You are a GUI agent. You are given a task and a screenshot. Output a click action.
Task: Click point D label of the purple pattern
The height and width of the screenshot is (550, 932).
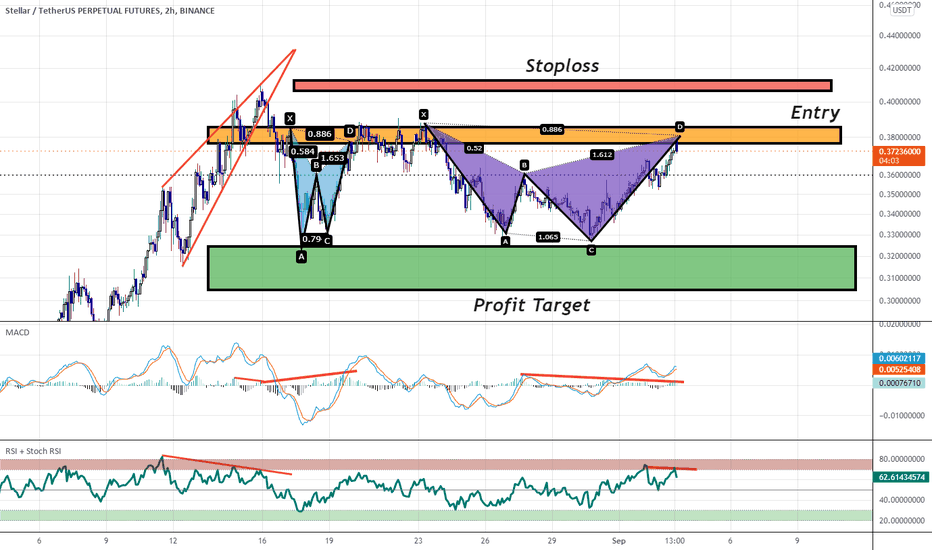point(680,127)
